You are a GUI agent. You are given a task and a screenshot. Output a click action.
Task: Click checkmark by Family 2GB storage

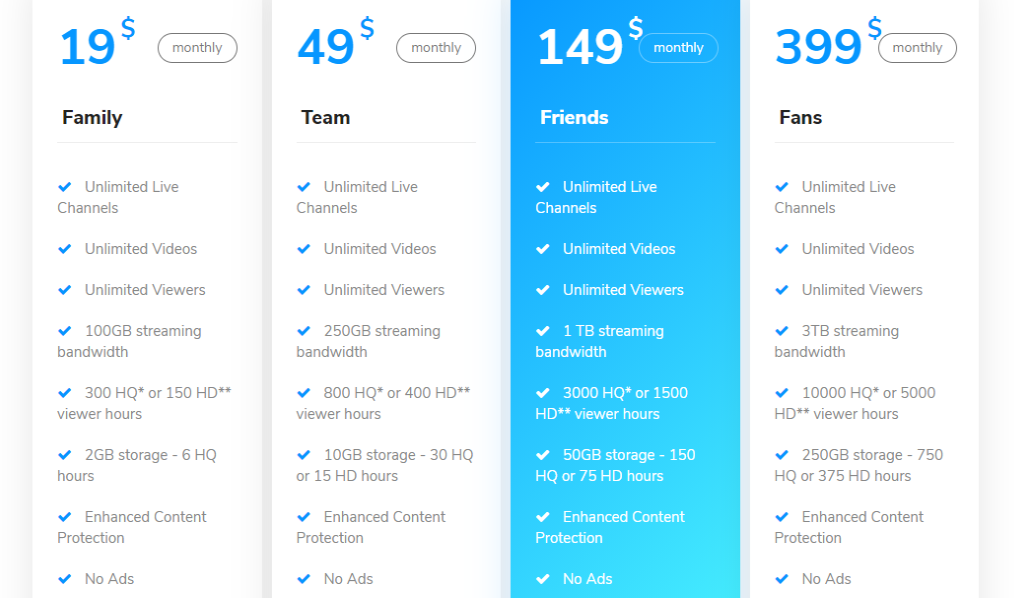click(65, 455)
